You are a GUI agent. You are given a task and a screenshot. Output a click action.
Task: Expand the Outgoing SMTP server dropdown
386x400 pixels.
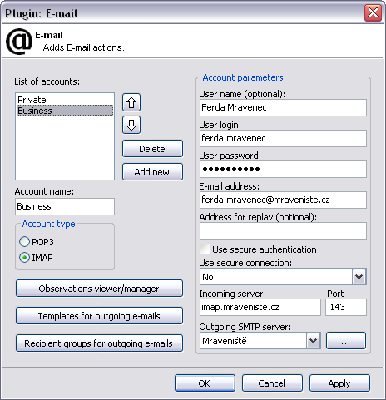coord(313,341)
